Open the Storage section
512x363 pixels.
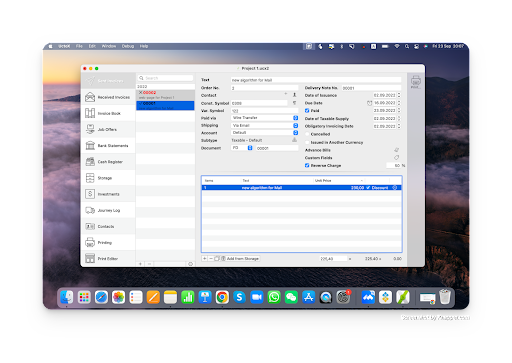point(108,178)
